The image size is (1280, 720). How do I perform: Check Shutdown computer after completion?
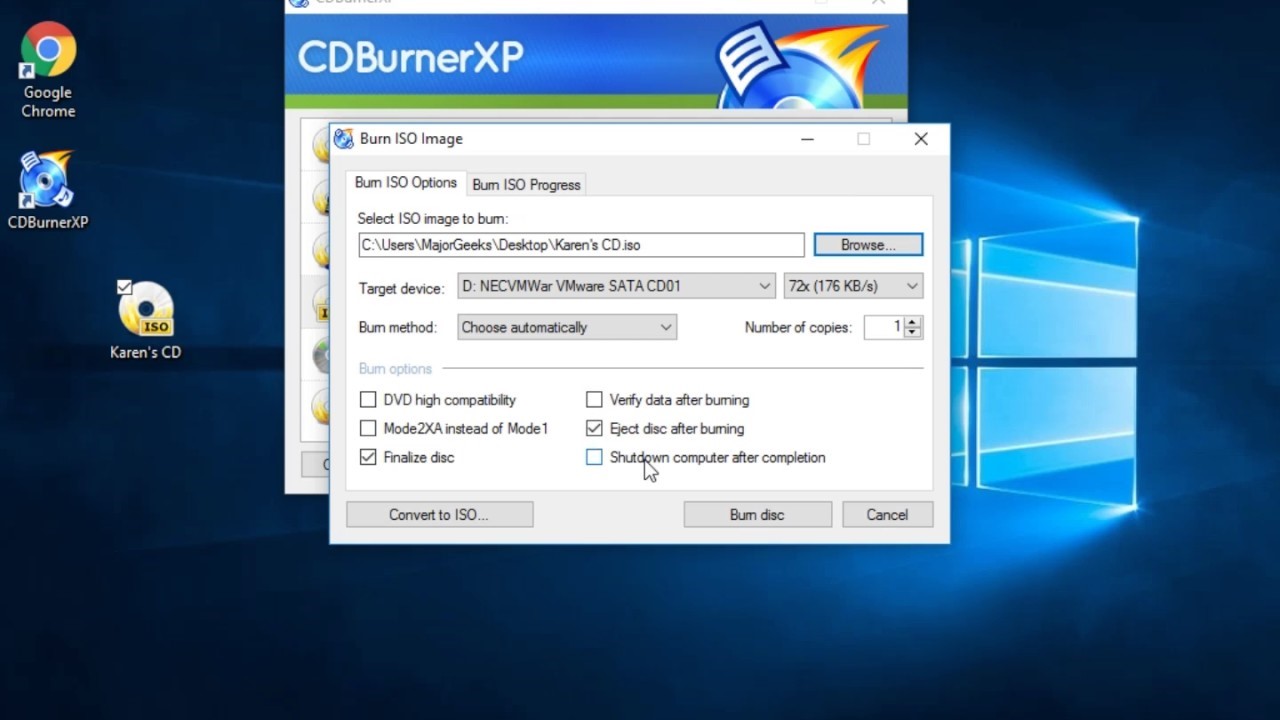click(594, 457)
